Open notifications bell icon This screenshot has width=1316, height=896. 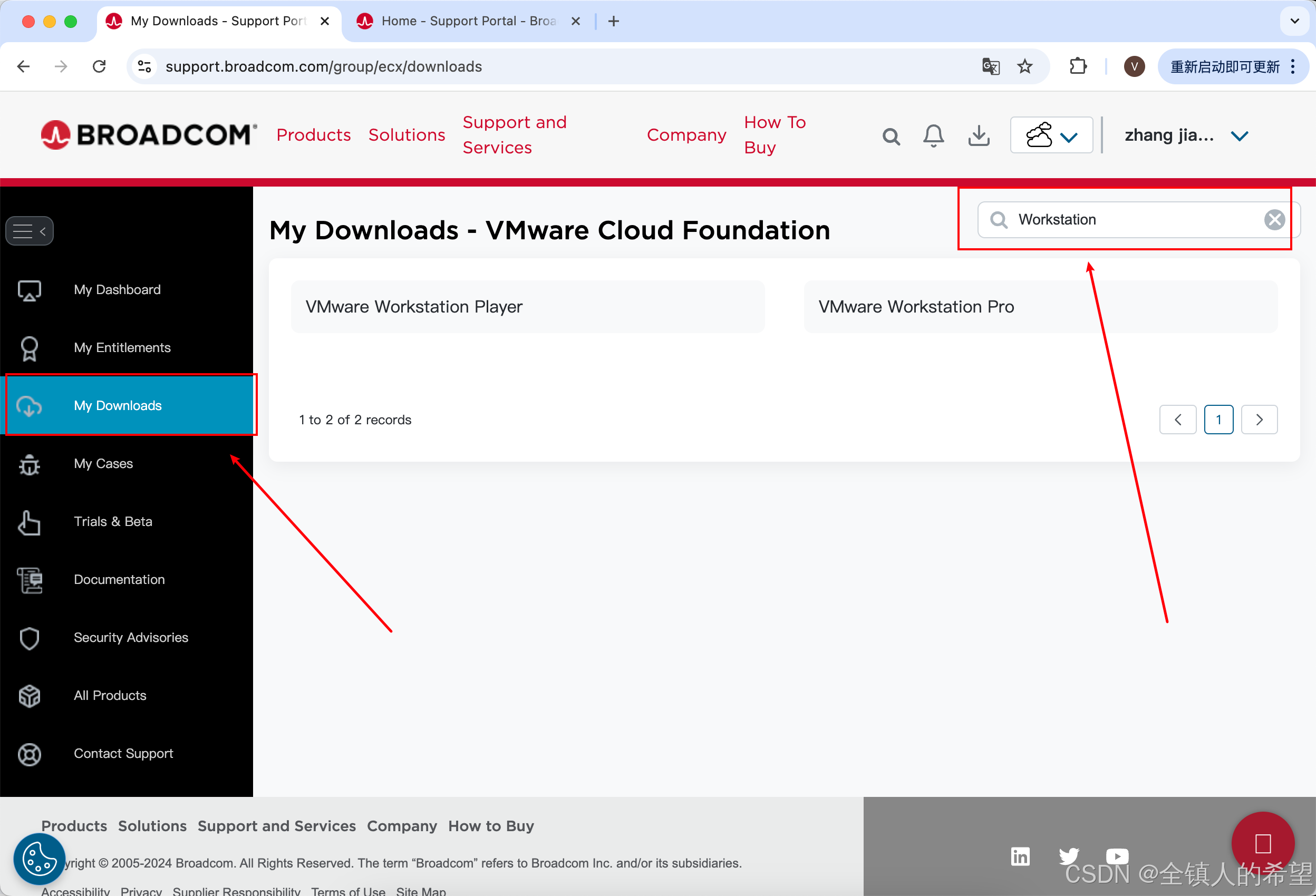pyautogui.click(x=934, y=136)
